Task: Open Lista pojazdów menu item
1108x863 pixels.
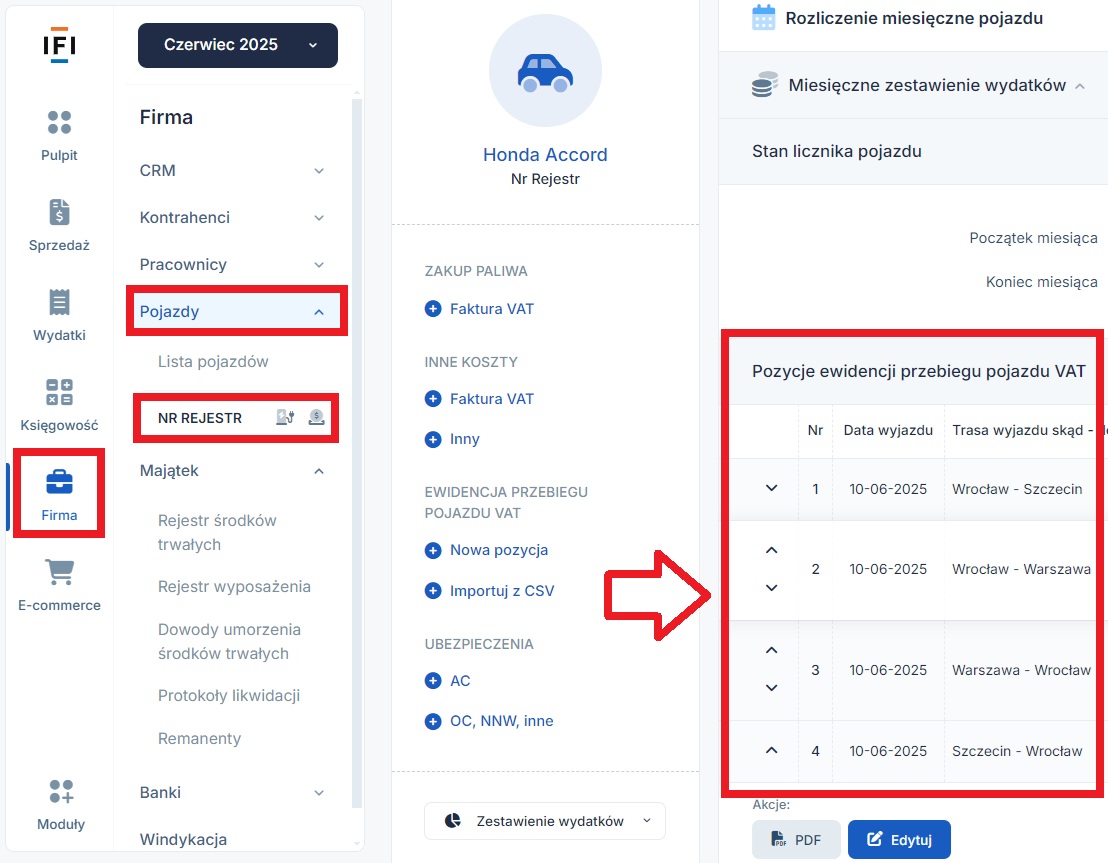Action: 213,362
